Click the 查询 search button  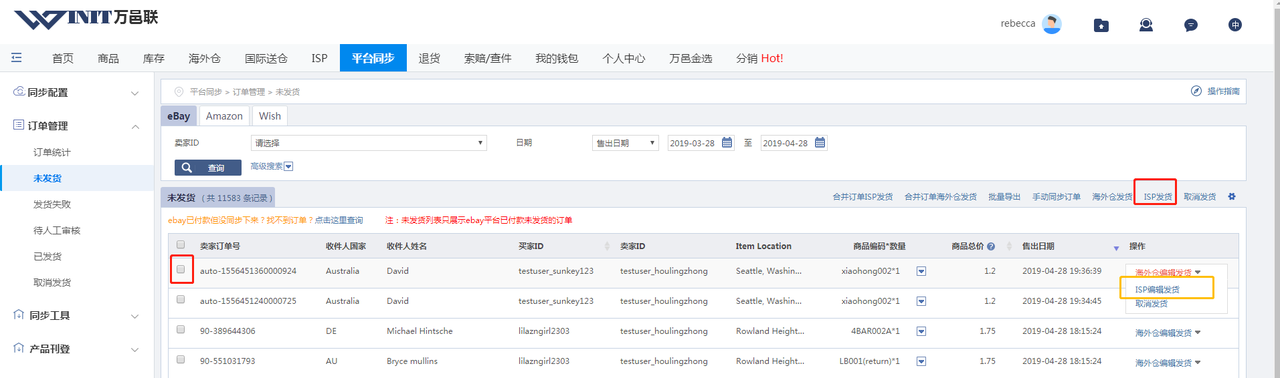click(x=208, y=168)
